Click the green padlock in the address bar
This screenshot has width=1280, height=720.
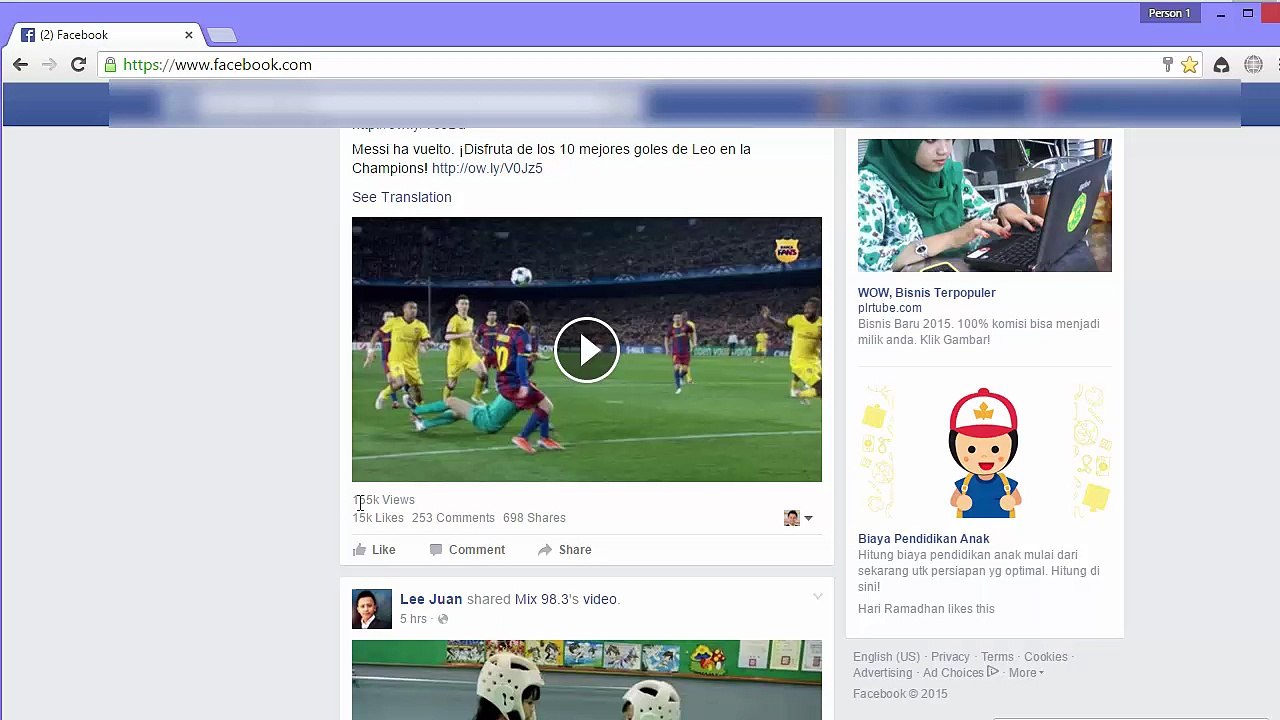[110, 65]
